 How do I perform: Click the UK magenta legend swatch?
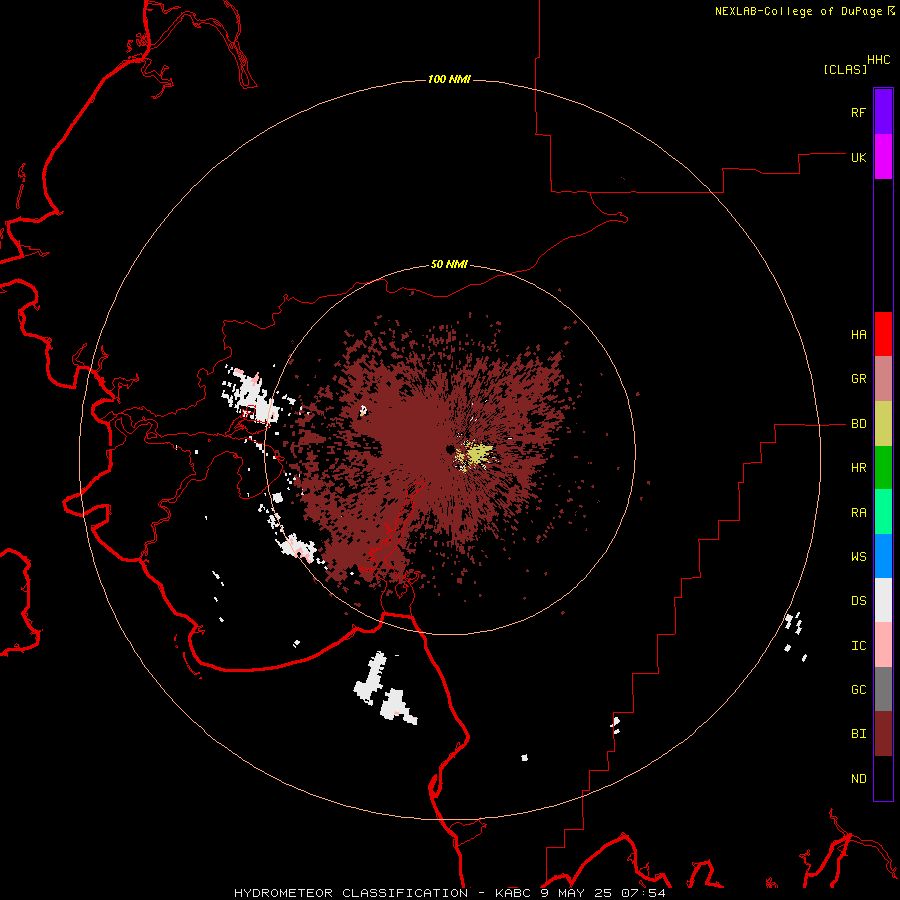(883, 157)
